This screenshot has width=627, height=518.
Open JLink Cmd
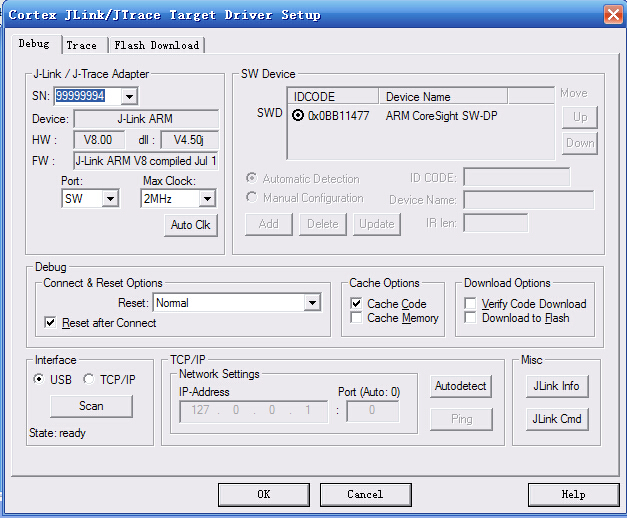(557, 419)
